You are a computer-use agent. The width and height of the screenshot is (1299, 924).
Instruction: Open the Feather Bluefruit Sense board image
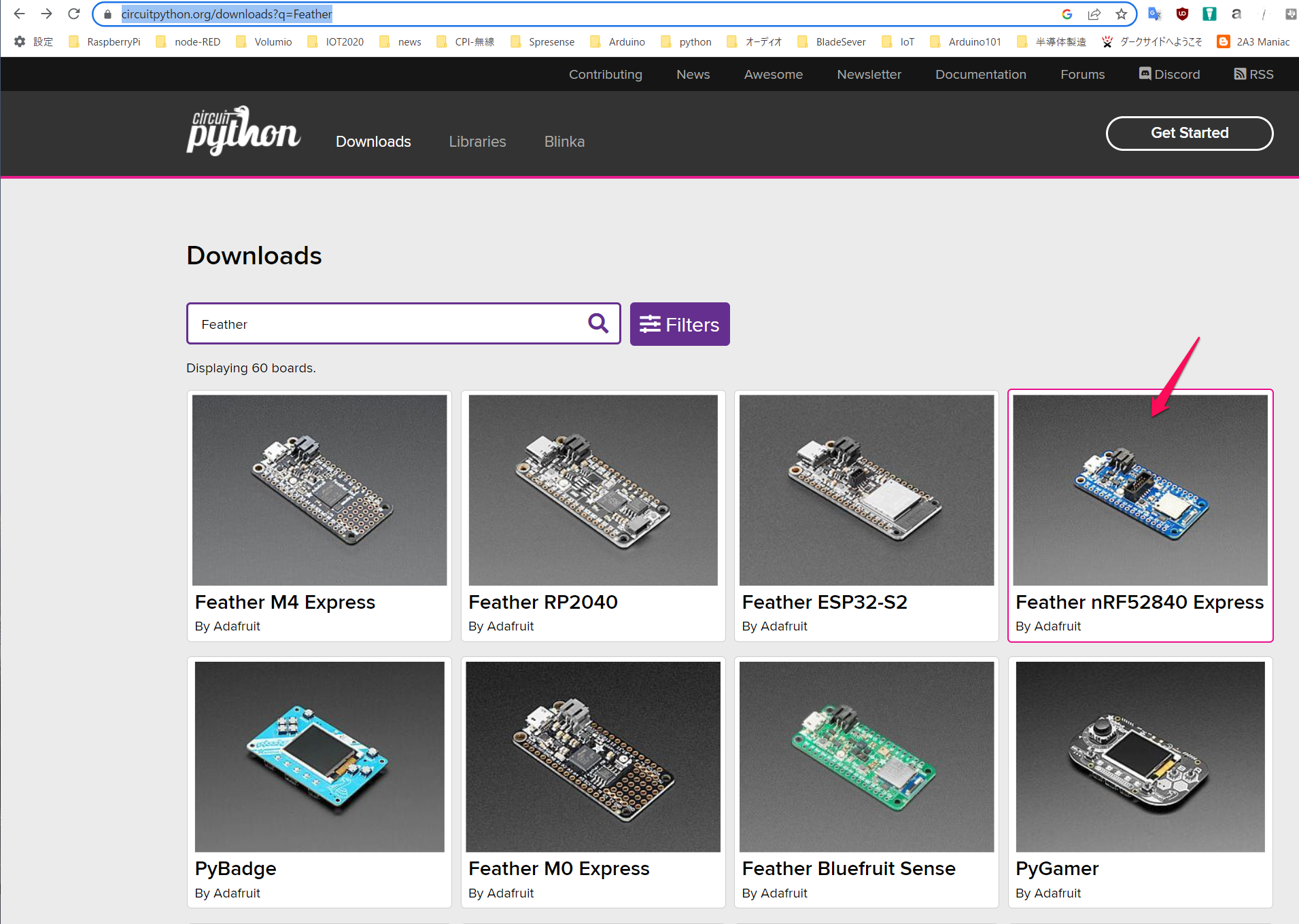(867, 757)
